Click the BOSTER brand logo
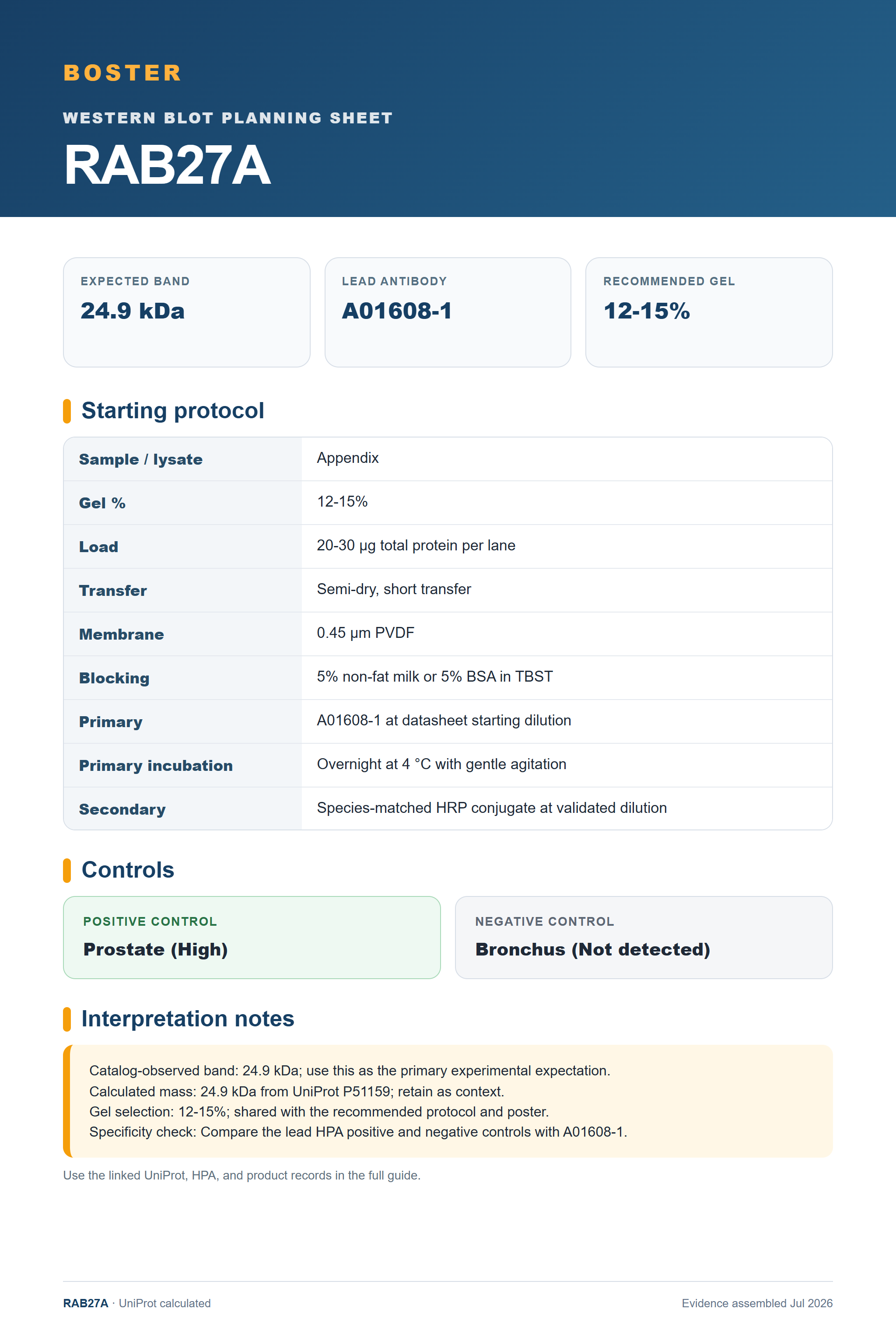Viewport: 896px width, 1344px height. 122,73
